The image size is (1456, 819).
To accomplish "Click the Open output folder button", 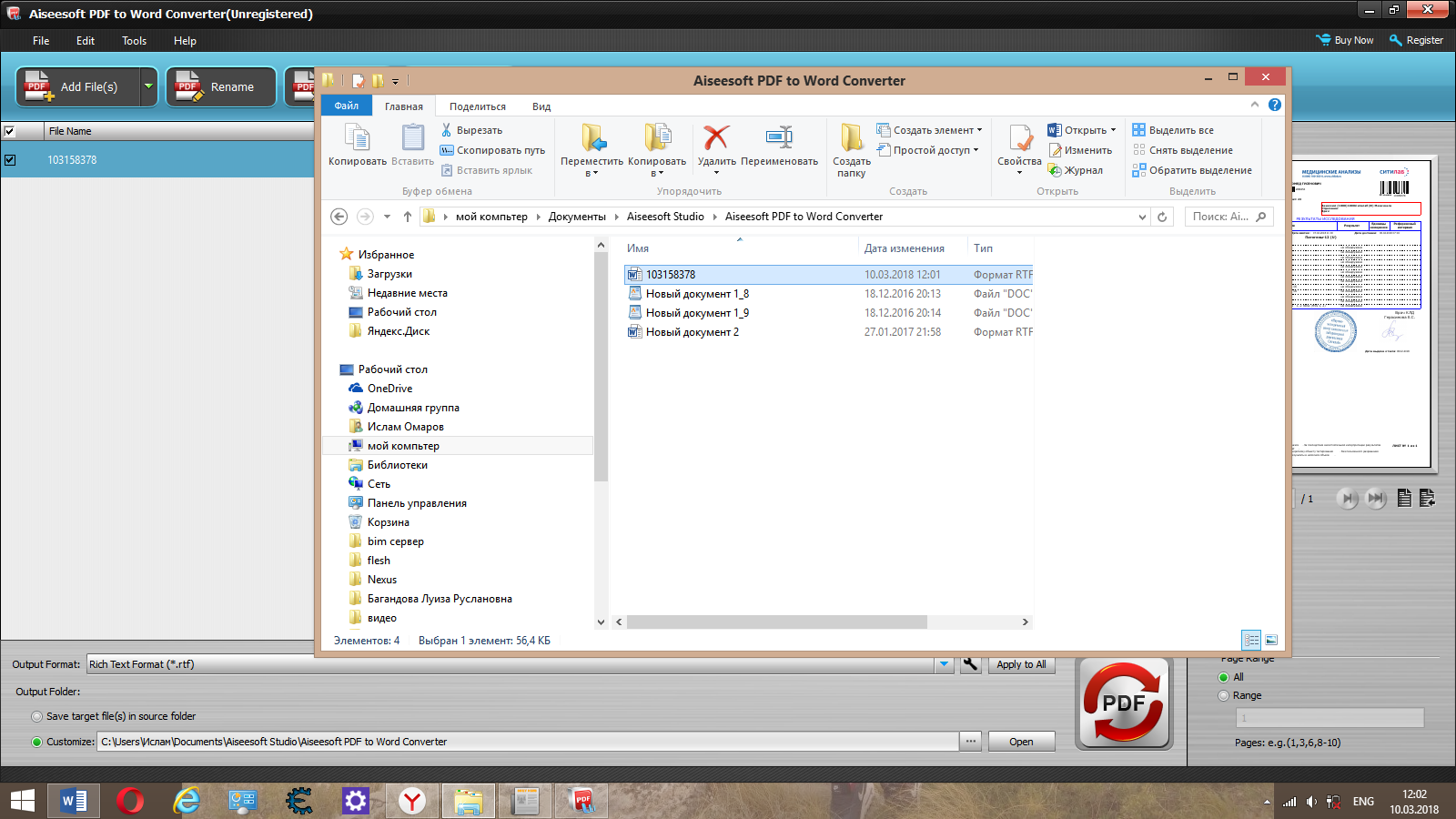I will click(x=1021, y=742).
